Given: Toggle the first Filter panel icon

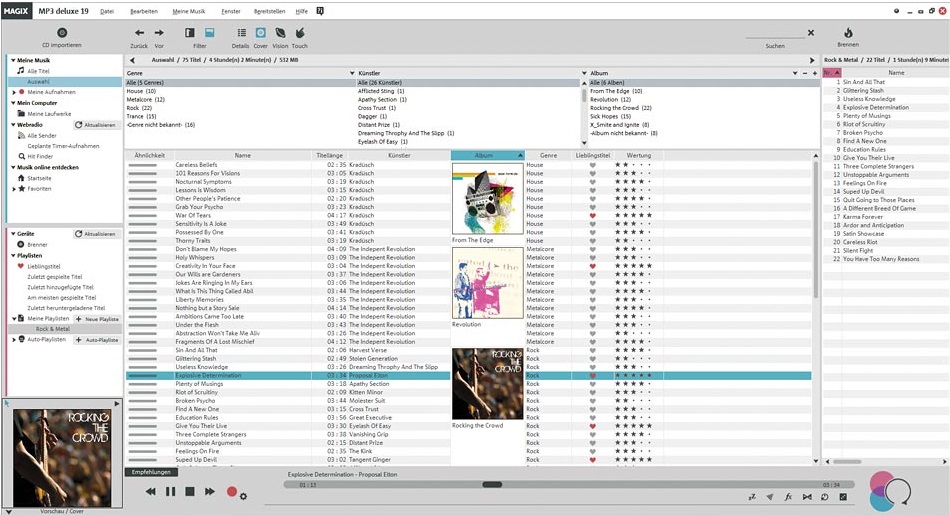Looking at the screenshot, I should click(190, 33).
